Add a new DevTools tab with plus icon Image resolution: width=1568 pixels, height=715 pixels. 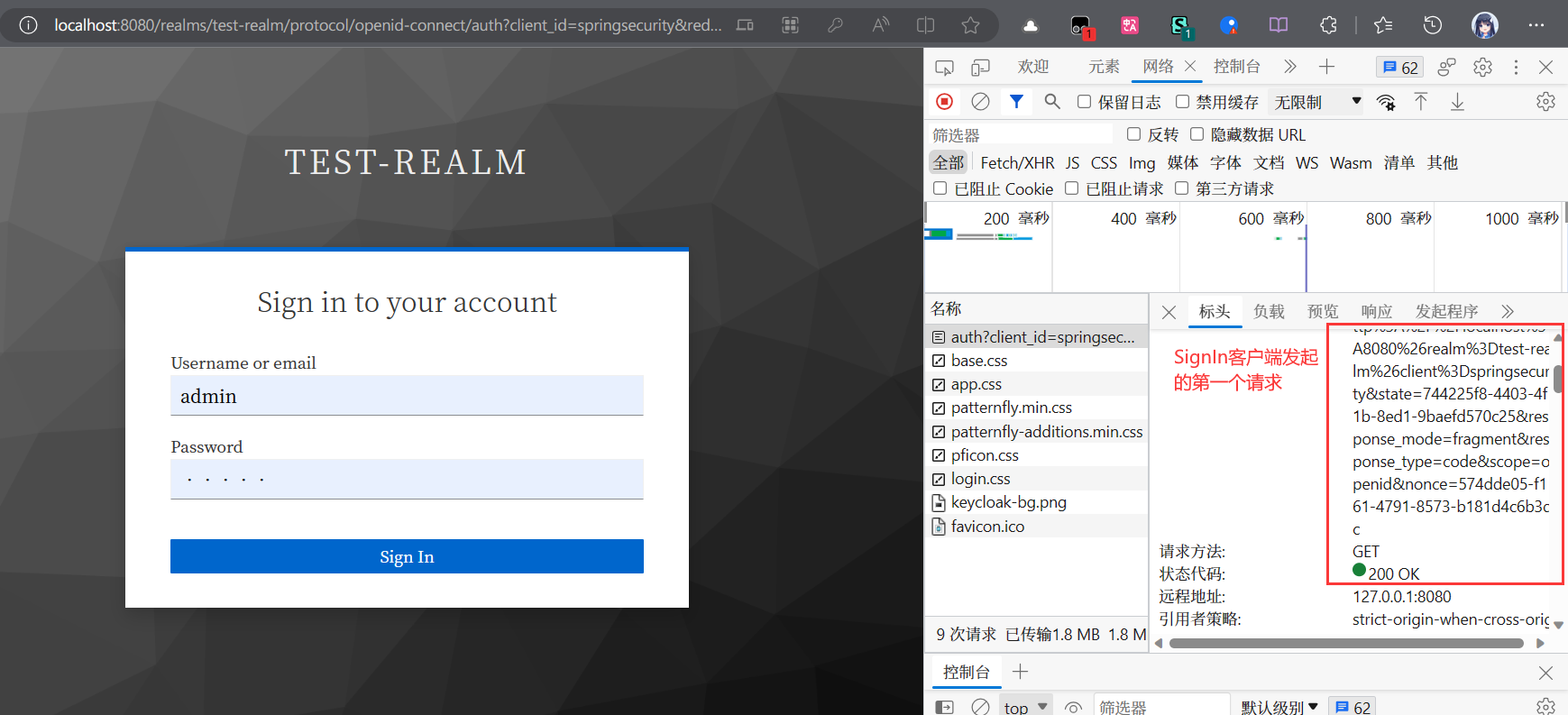(x=1326, y=67)
